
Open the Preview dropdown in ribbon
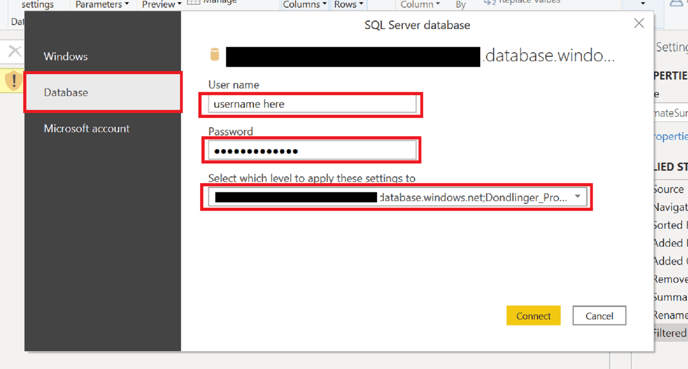[x=161, y=5]
